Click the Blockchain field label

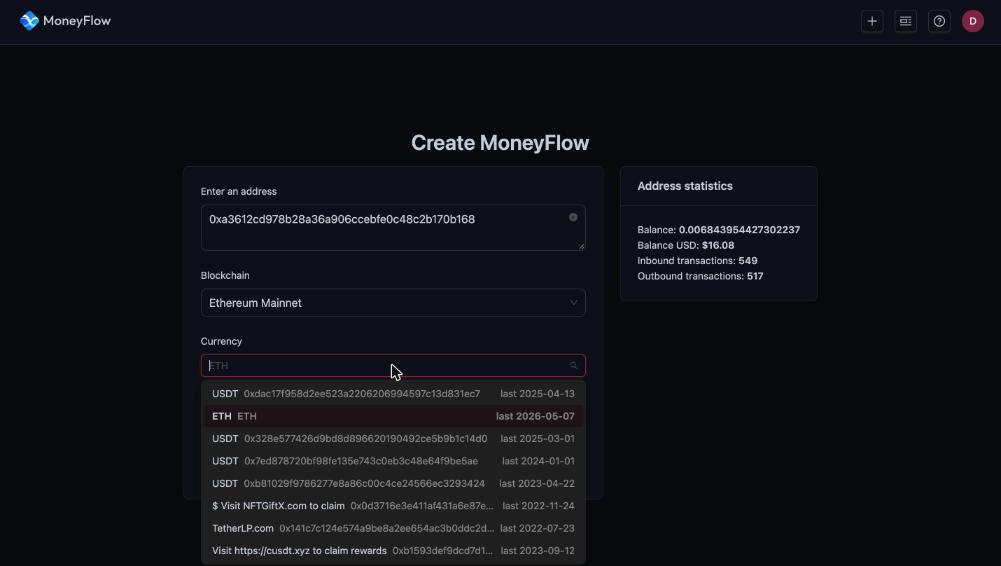tap(225, 276)
